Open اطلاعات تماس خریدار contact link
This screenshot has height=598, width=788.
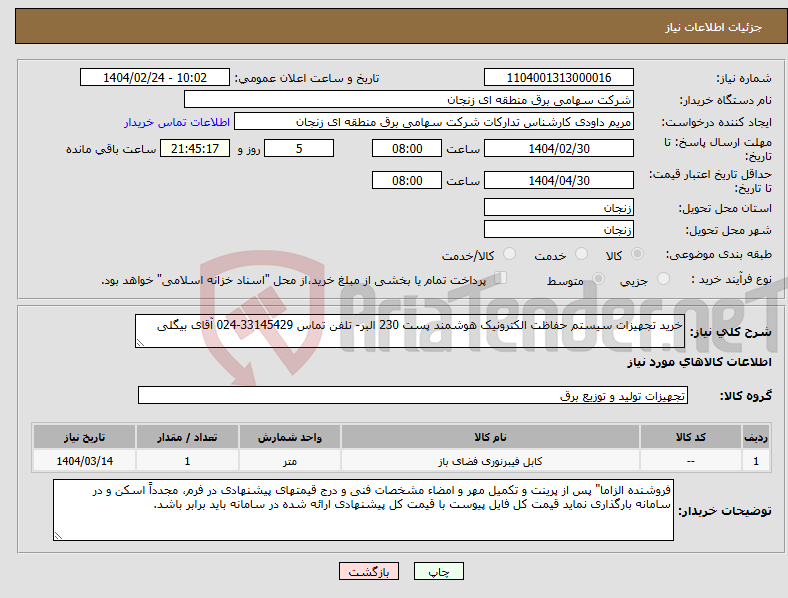point(177,122)
